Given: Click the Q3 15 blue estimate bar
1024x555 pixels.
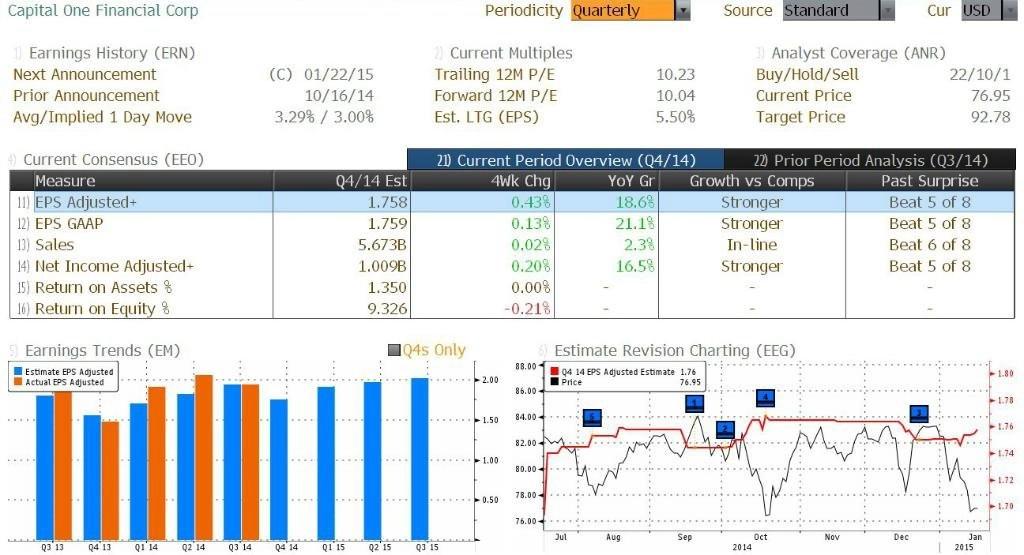Looking at the screenshot, I should click(x=419, y=459).
